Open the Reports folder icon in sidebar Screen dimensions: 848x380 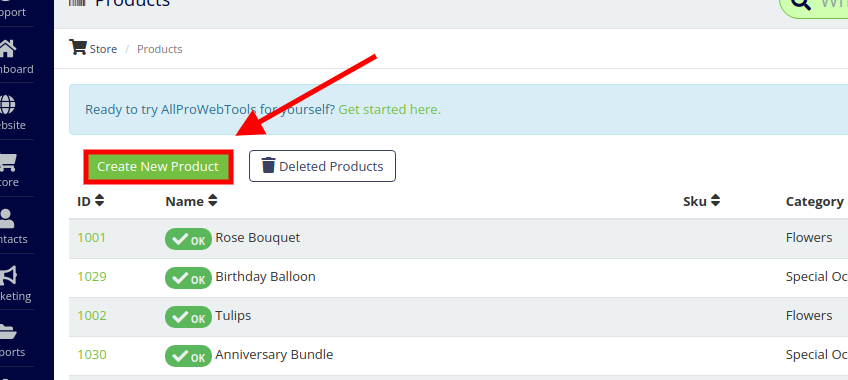7,331
